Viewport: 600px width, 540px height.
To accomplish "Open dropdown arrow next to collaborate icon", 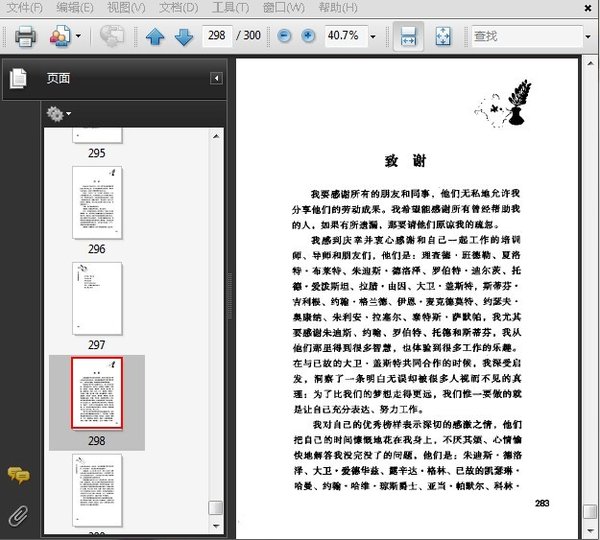I will pos(78,36).
